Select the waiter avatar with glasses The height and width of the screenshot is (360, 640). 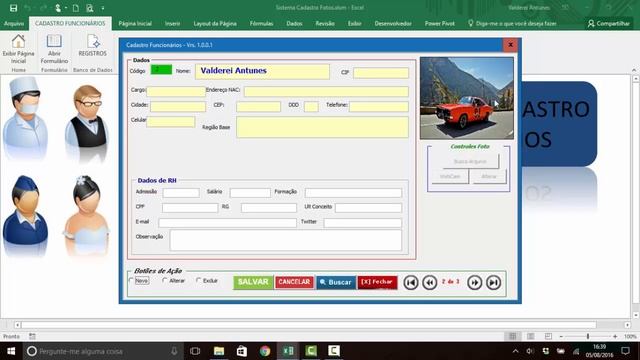pyautogui.click(x=87, y=116)
